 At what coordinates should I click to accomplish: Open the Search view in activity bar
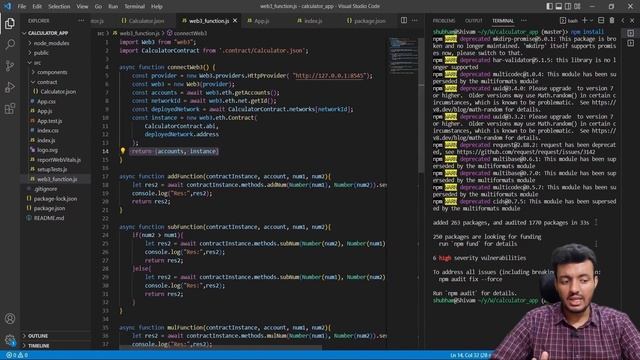[x=10, y=44]
